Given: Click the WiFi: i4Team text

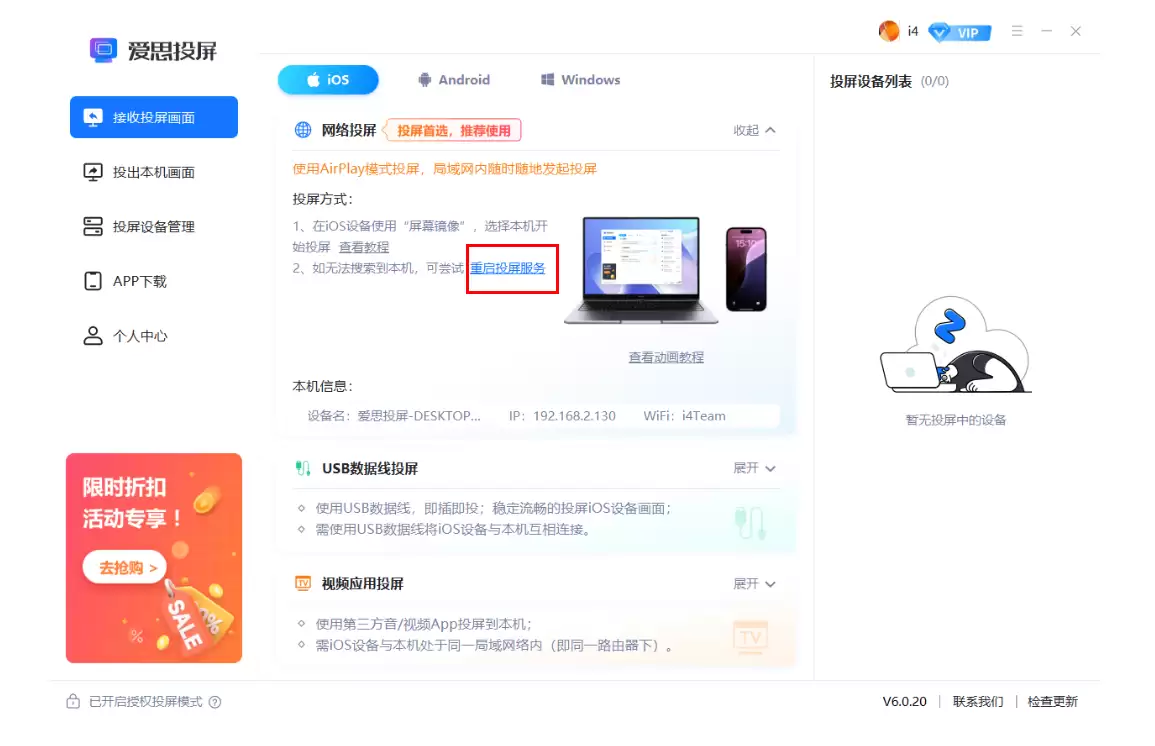Looking at the screenshot, I should [x=684, y=416].
